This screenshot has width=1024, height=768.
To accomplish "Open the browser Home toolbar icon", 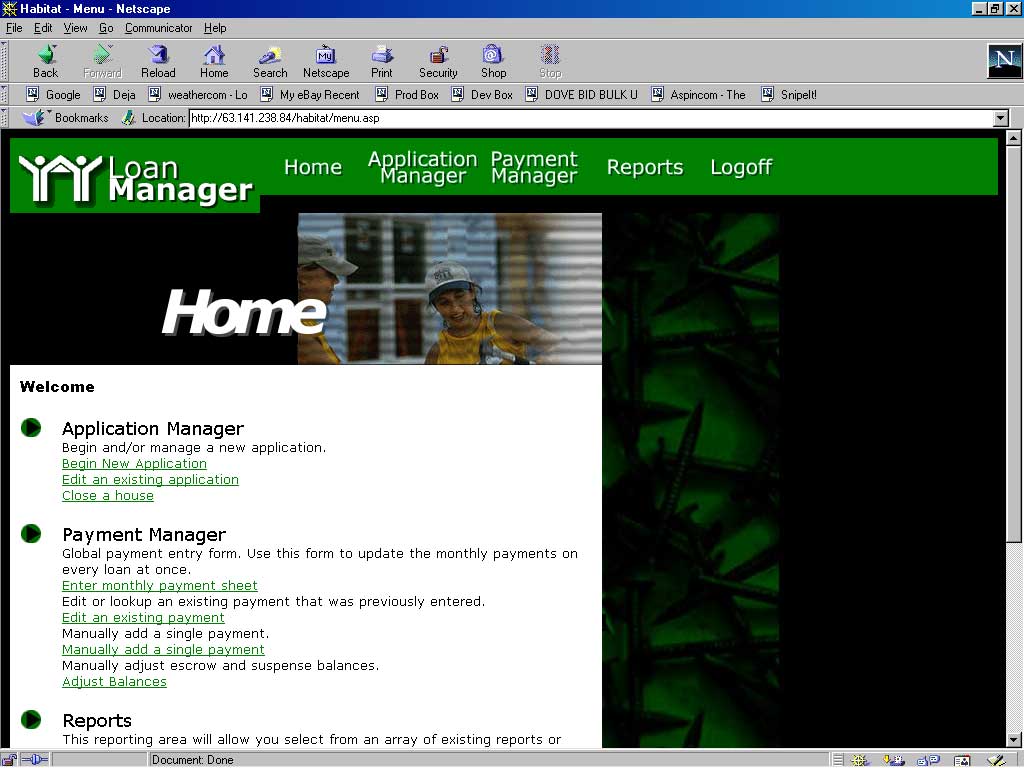I will click(214, 61).
